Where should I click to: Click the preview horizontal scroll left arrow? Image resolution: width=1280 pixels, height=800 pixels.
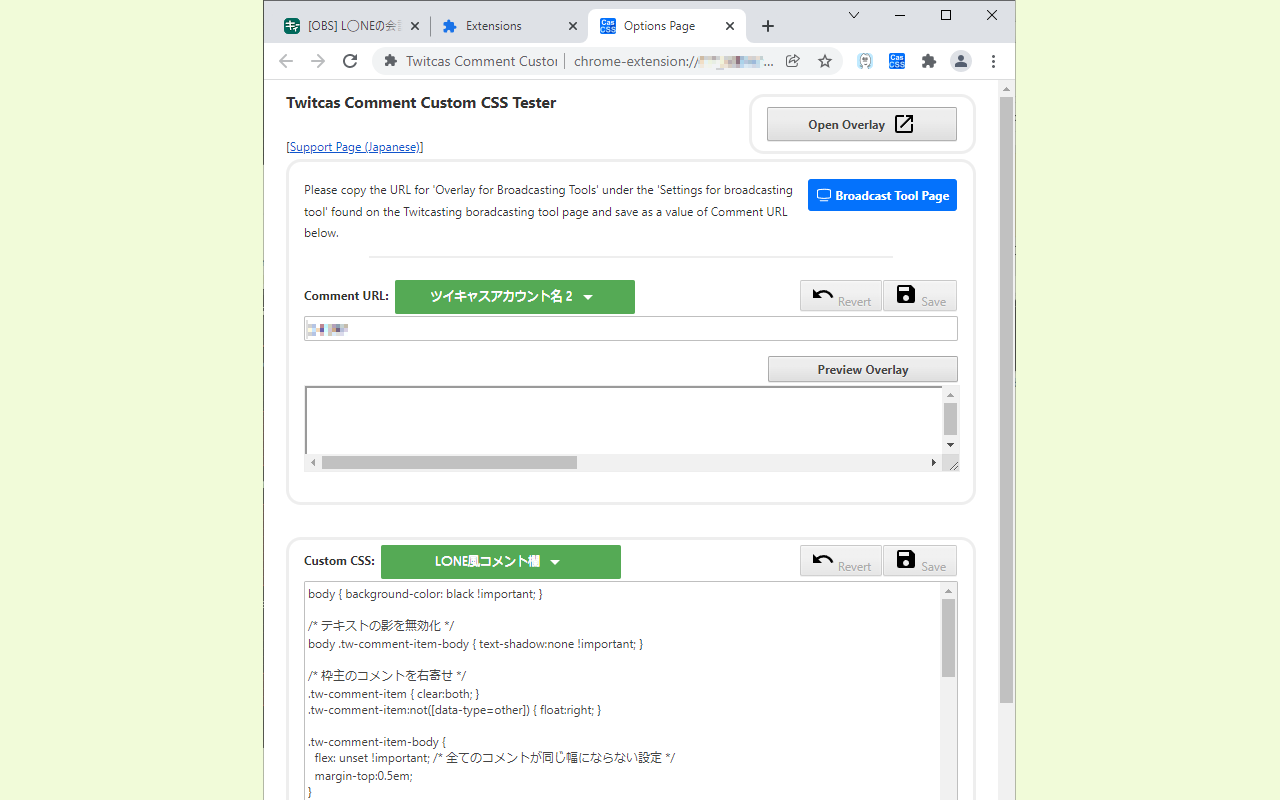click(x=313, y=463)
